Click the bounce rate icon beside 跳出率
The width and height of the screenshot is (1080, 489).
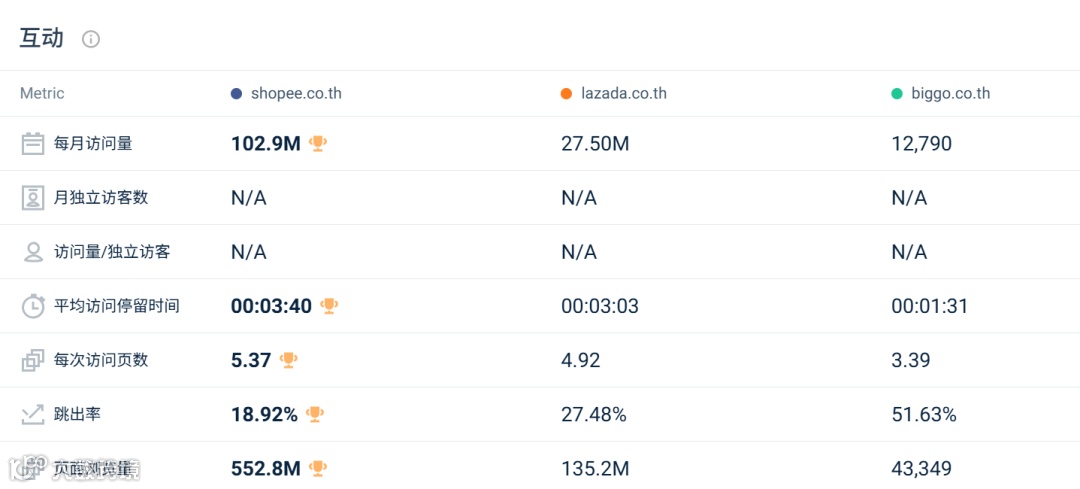point(33,414)
